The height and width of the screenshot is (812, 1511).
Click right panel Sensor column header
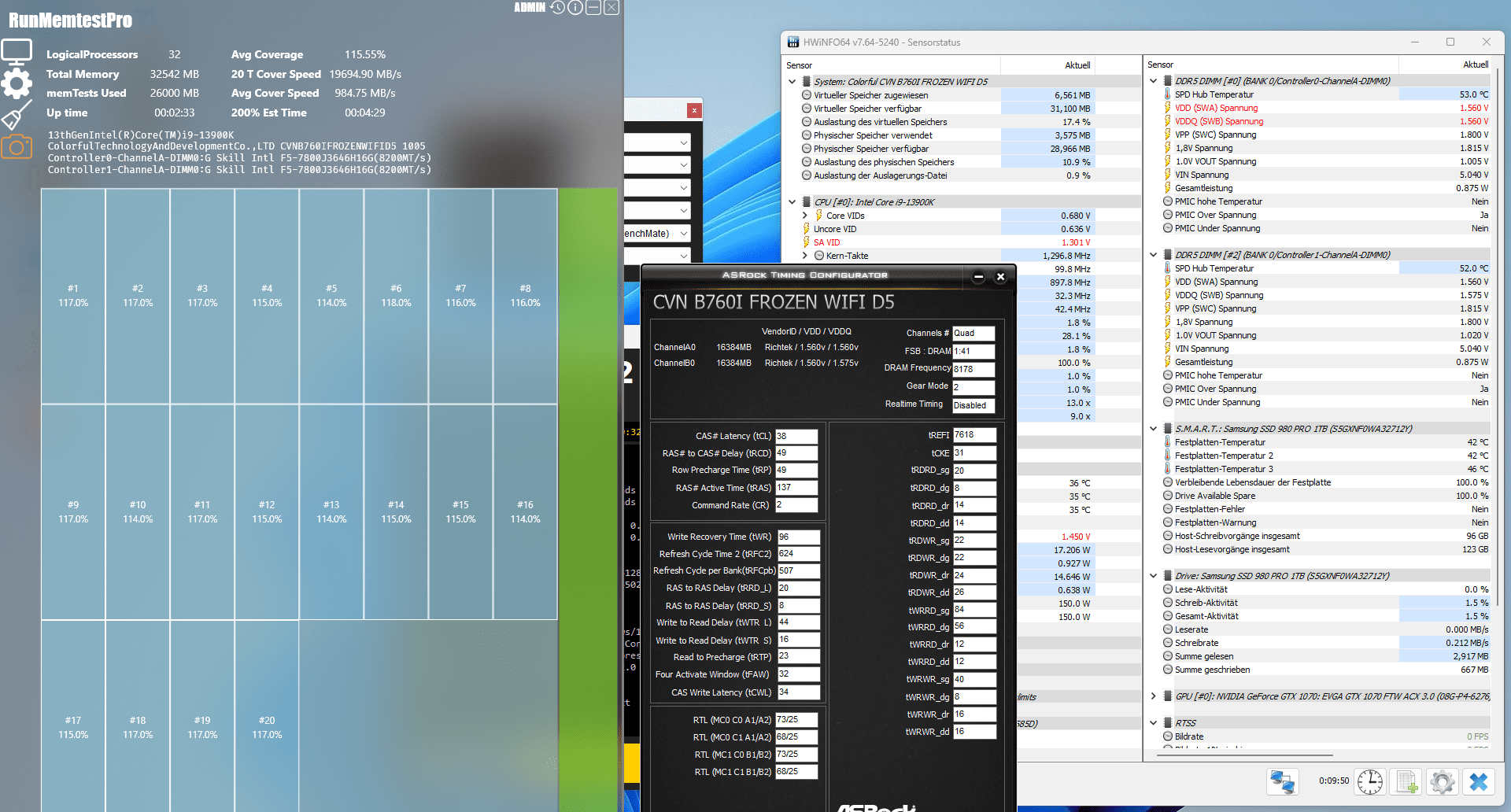1271,65
